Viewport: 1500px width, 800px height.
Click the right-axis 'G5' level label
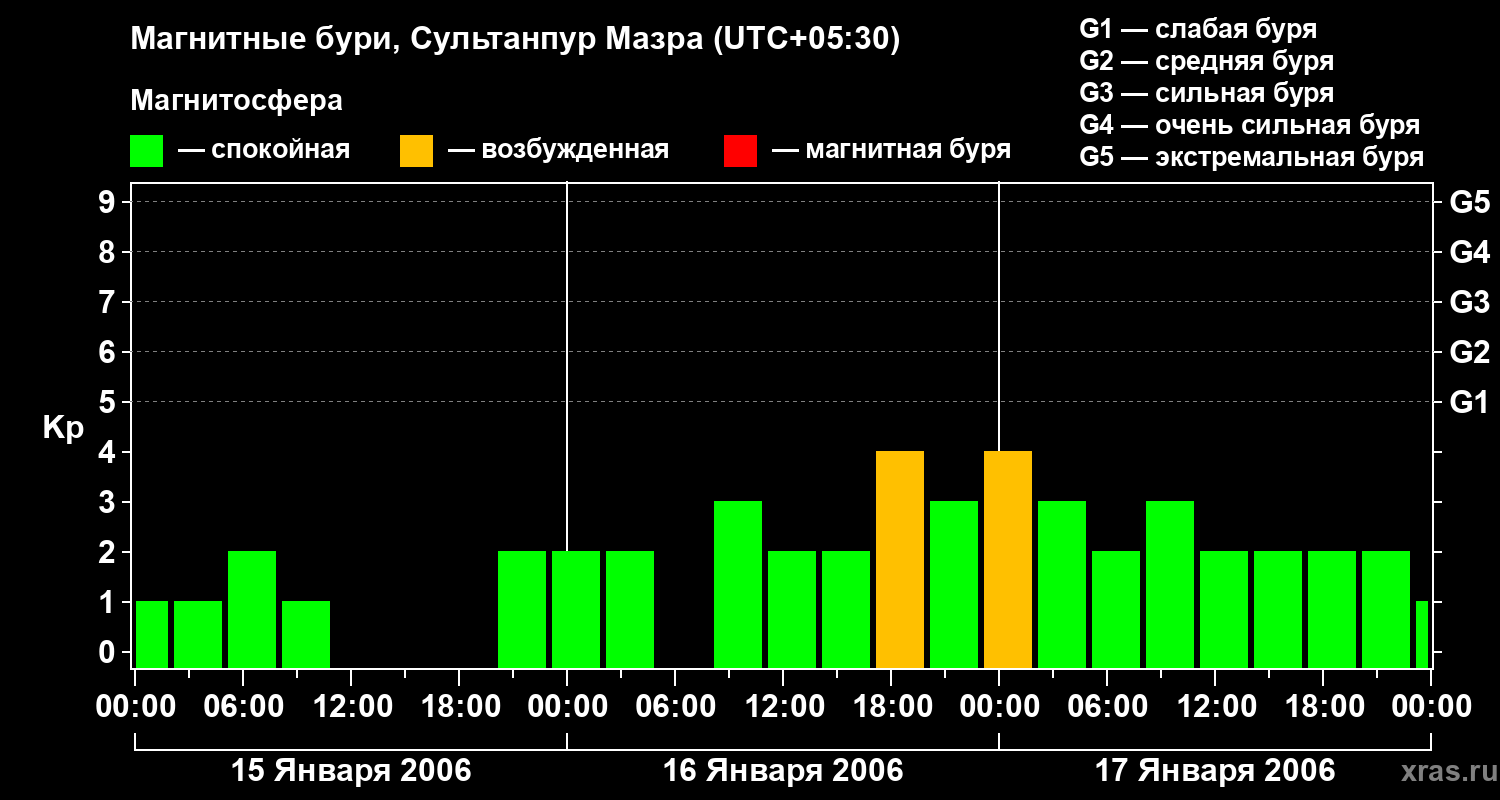[x=1470, y=203]
